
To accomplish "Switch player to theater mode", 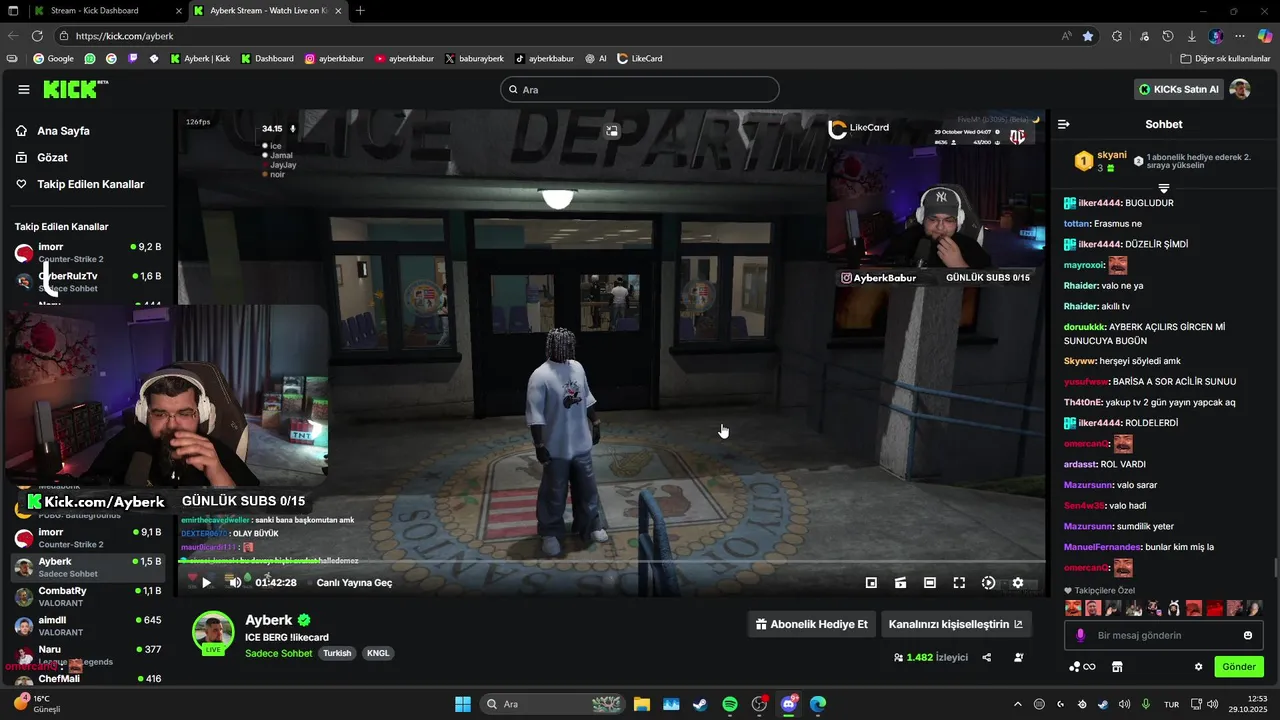I will pyautogui.click(x=930, y=582).
